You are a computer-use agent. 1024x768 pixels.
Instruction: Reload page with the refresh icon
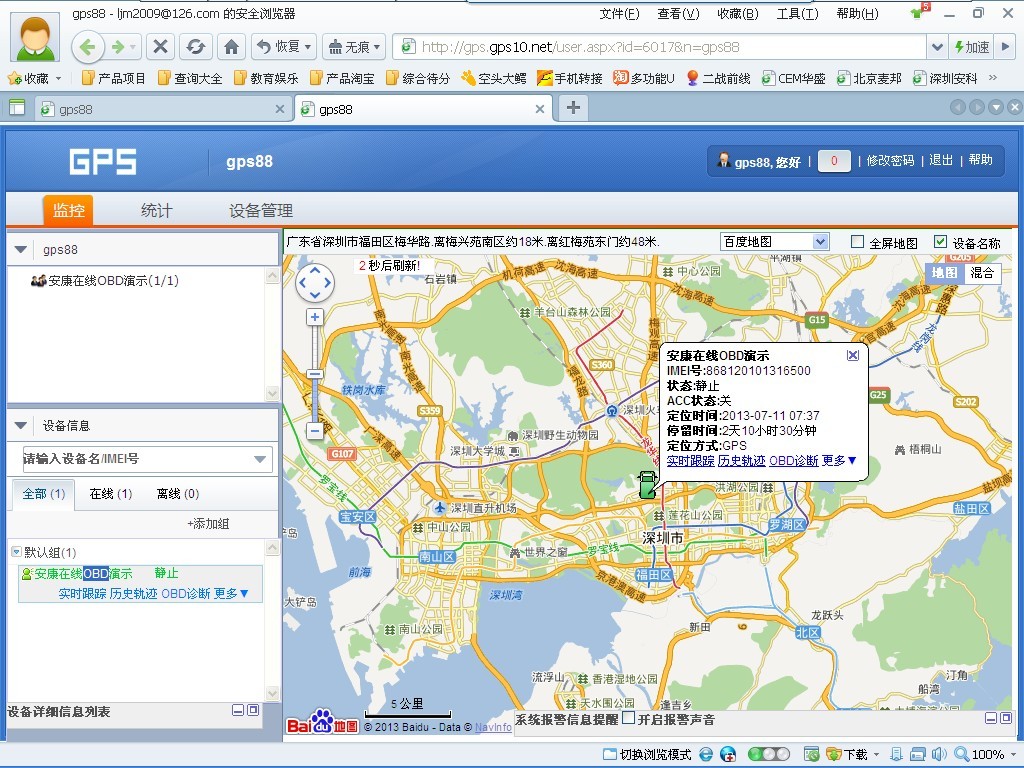195,47
